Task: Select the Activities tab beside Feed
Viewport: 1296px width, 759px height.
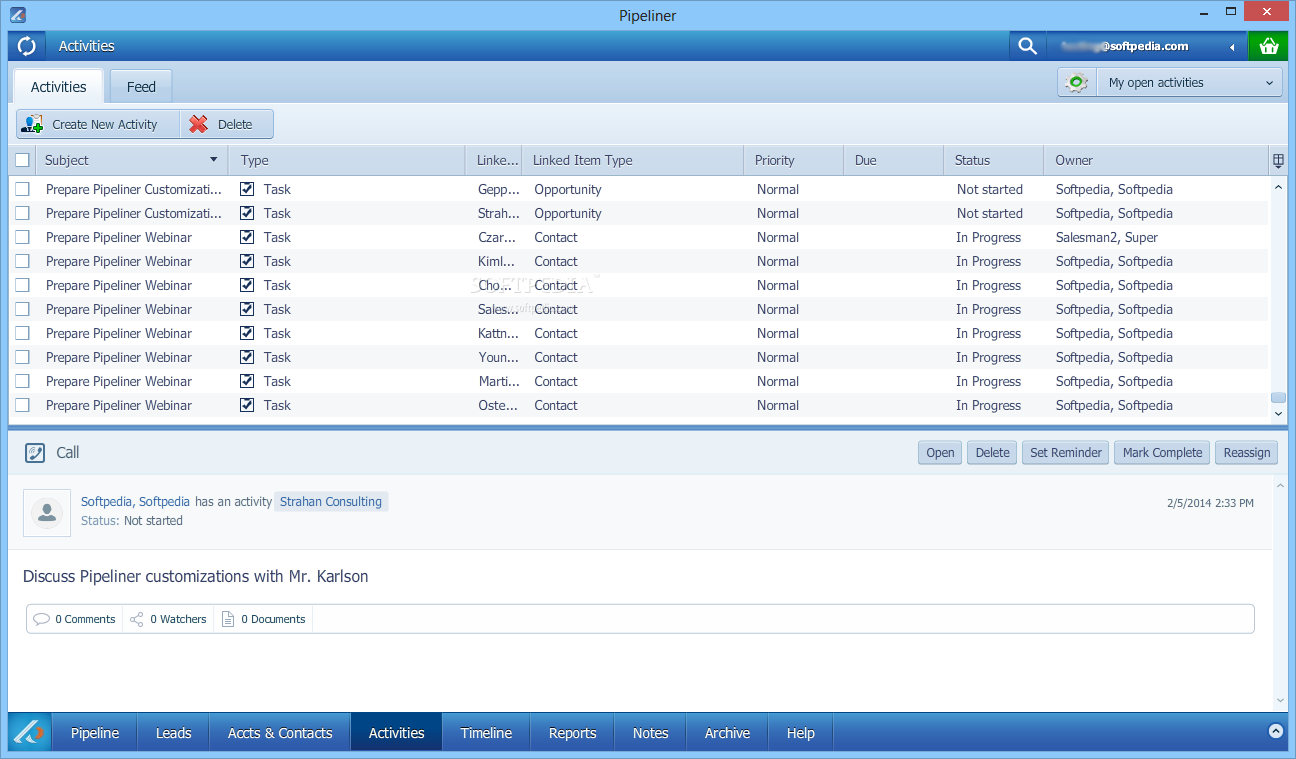Action: click(x=58, y=87)
